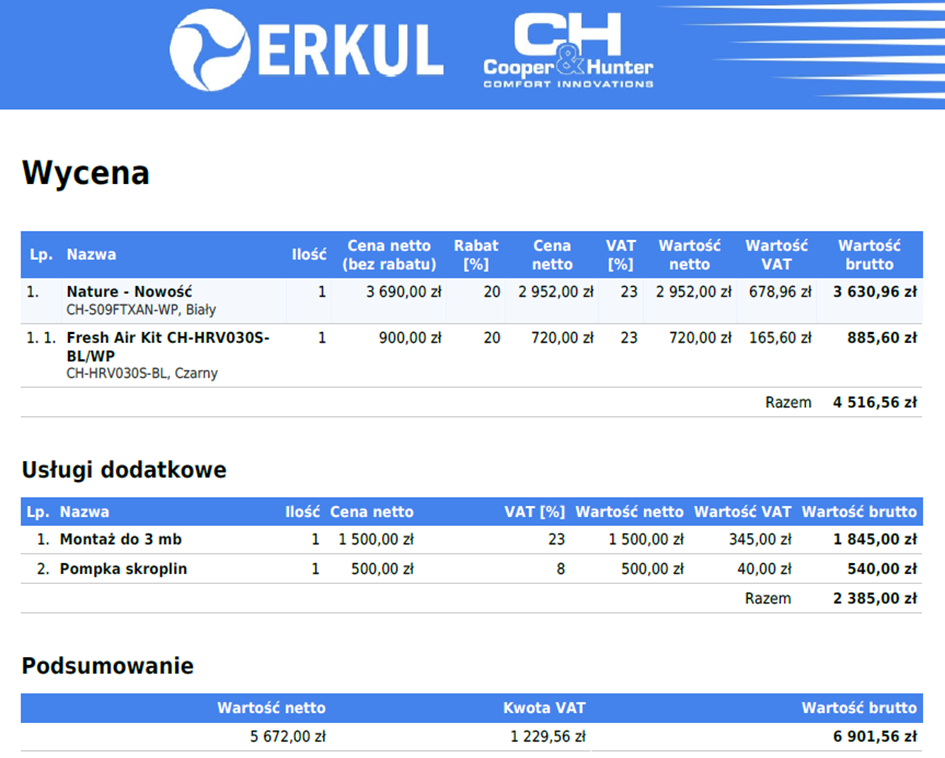The width and height of the screenshot is (945, 758).
Task: Click the ERKUL brand name text
Action: pos(350,51)
